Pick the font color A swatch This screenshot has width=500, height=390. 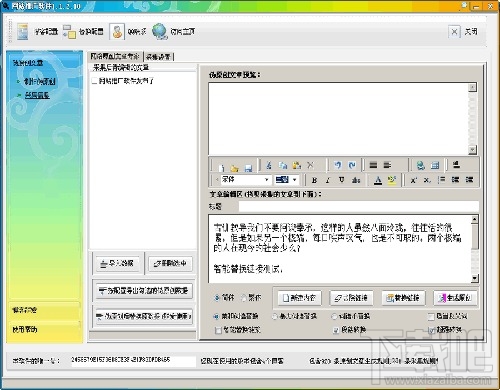[x=378, y=180]
